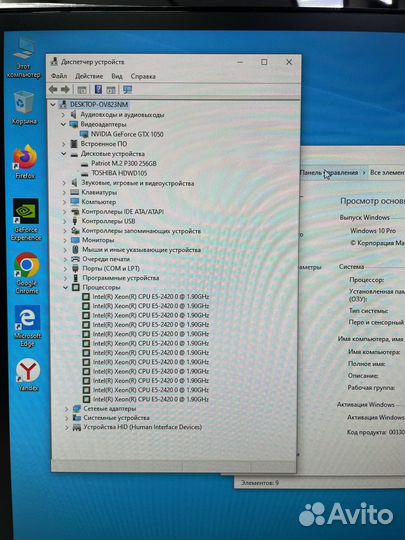Launch Google Chrome desktop shortcut

click(27, 273)
